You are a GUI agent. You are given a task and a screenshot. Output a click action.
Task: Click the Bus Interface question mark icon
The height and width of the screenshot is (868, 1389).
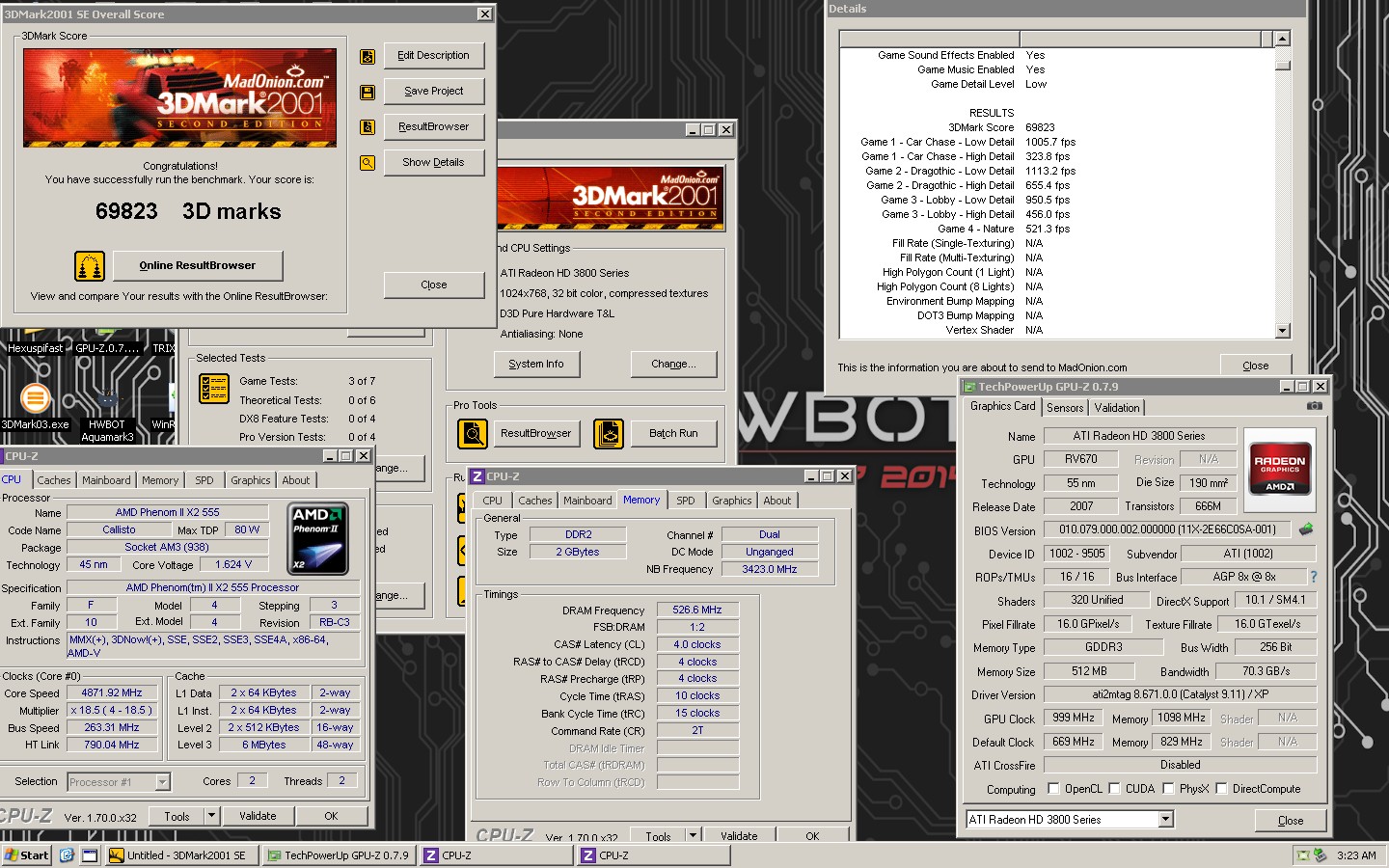[x=1313, y=577]
